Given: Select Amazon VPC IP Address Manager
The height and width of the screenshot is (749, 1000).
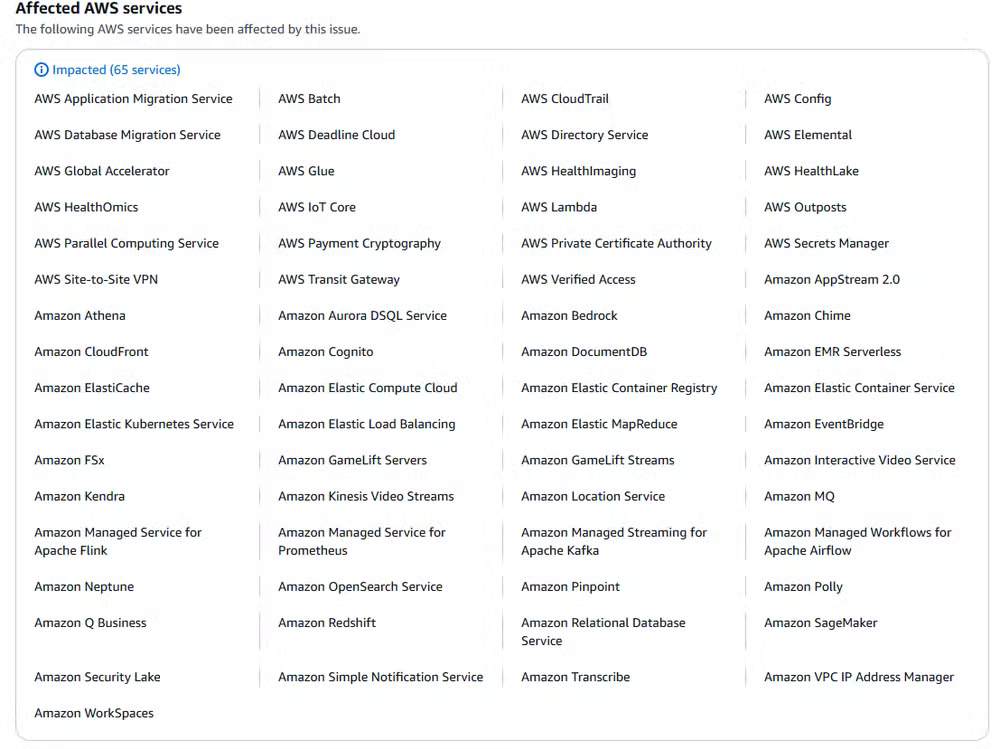Looking at the screenshot, I should coord(858,677).
